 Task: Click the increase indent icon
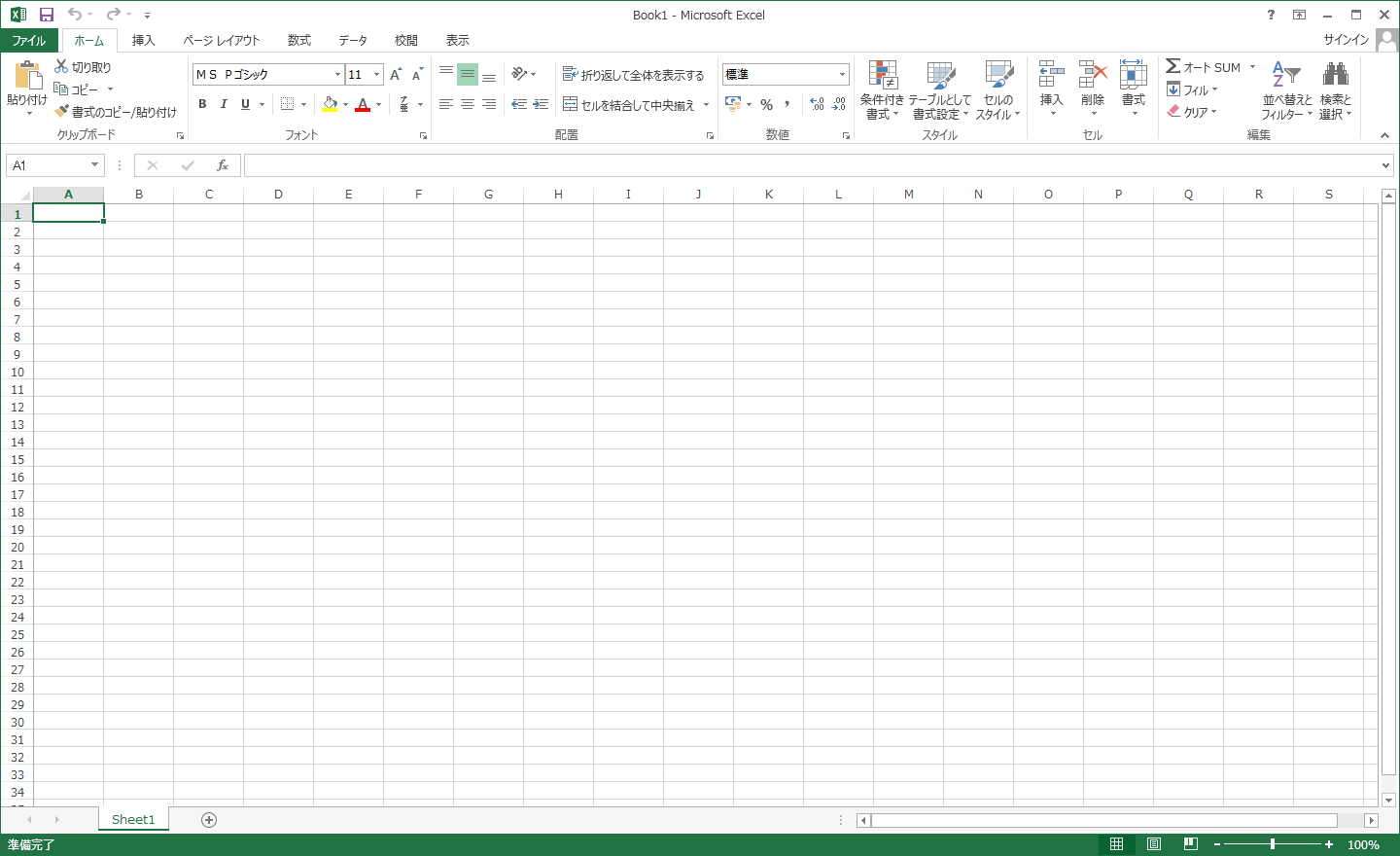(x=541, y=104)
